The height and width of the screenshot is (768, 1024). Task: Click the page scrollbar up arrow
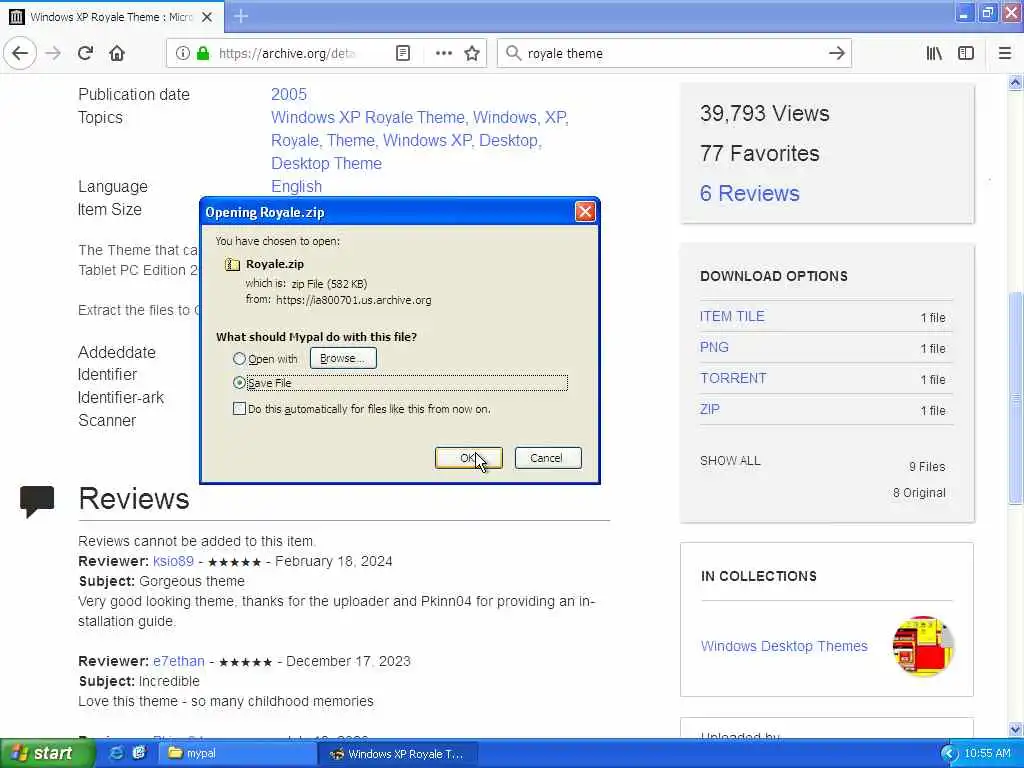(x=1015, y=83)
